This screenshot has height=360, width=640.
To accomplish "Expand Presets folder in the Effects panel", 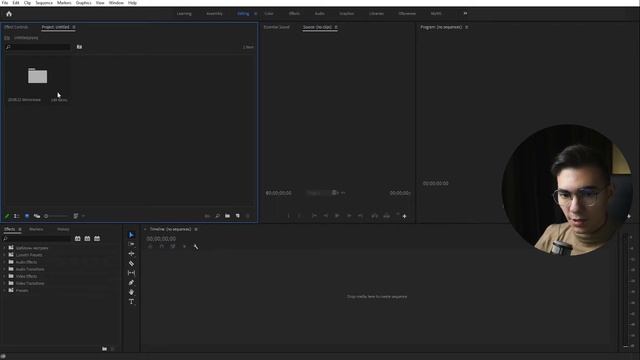I will click(x=4, y=290).
